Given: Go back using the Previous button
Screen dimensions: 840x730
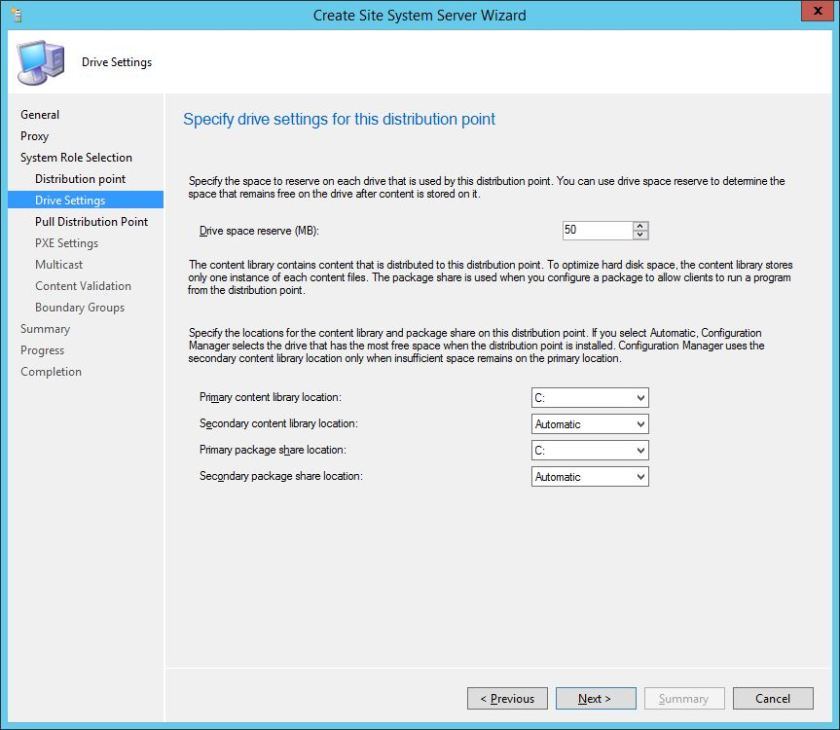Looking at the screenshot, I should (x=507, y=698).
